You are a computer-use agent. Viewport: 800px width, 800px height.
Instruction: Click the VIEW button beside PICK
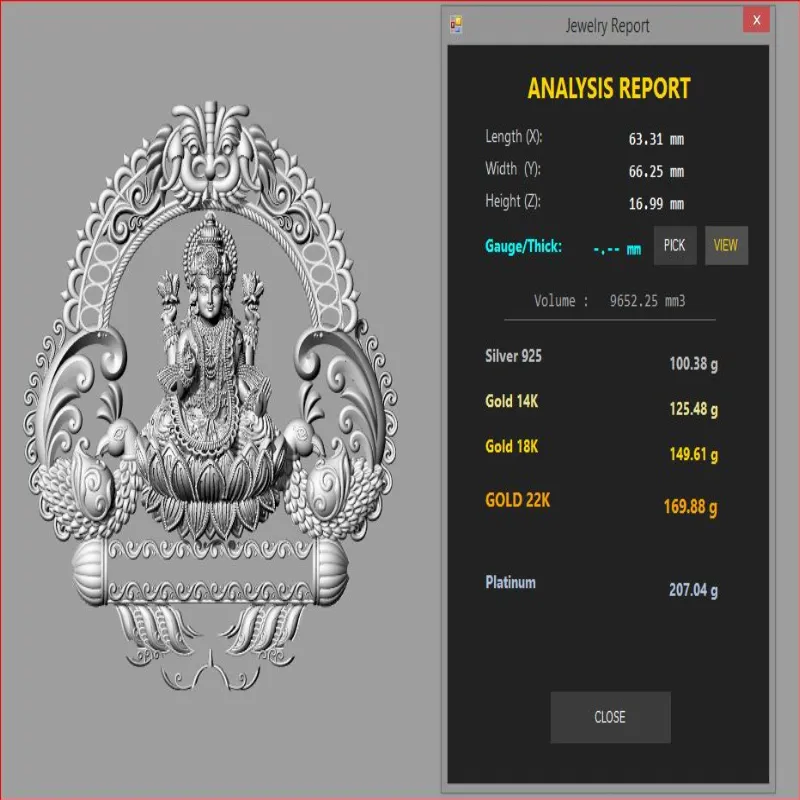click(x=726, y=245)
